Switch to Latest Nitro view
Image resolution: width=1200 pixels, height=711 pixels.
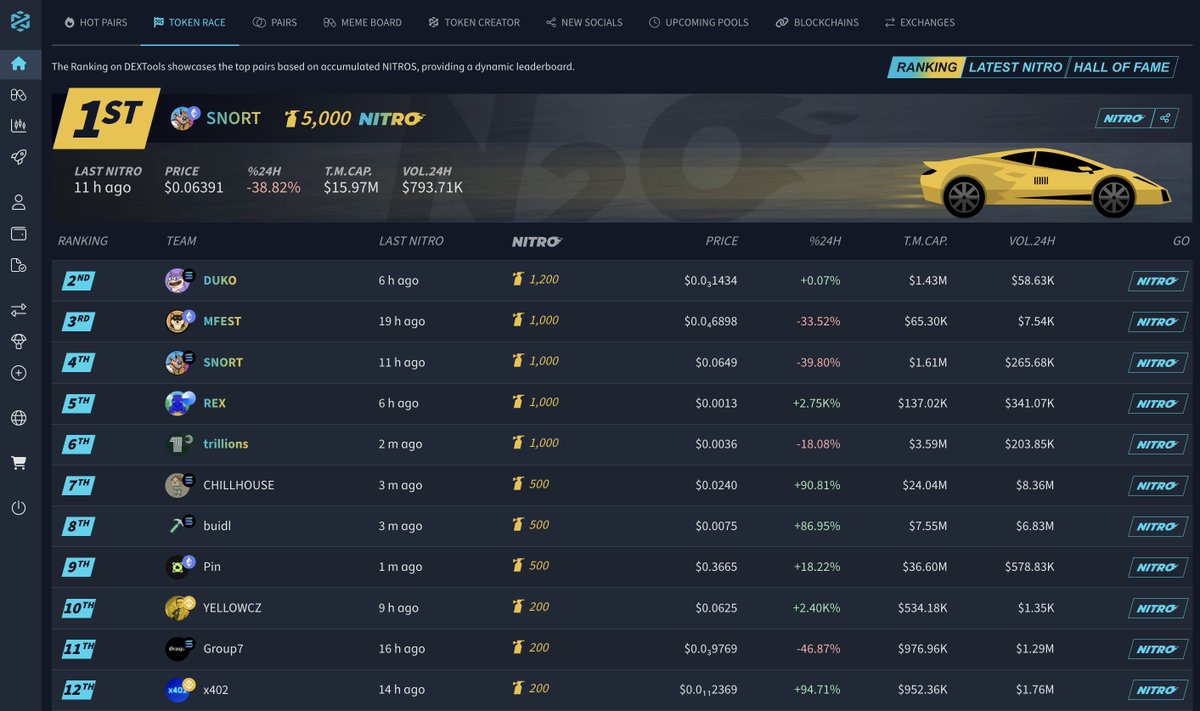1014,67
